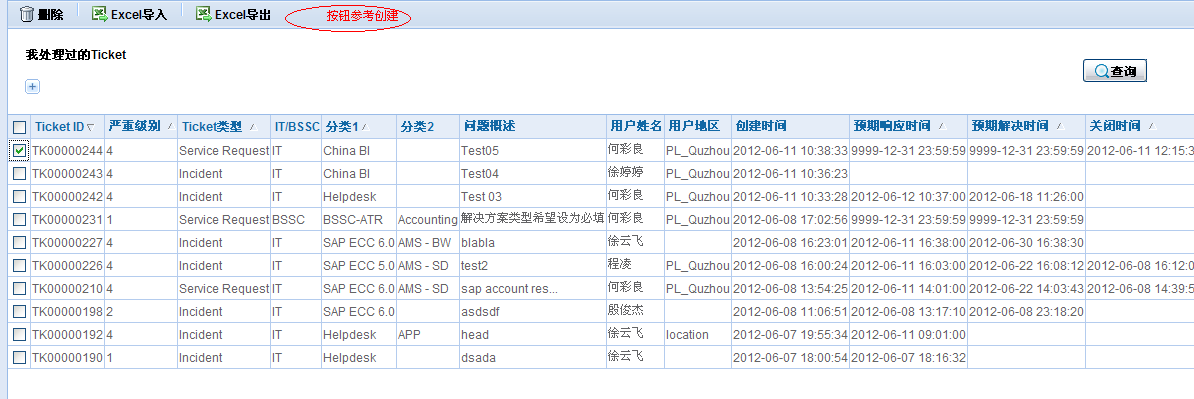
Task: Expand the plus filter panel icon
Action: click(33, 87)
